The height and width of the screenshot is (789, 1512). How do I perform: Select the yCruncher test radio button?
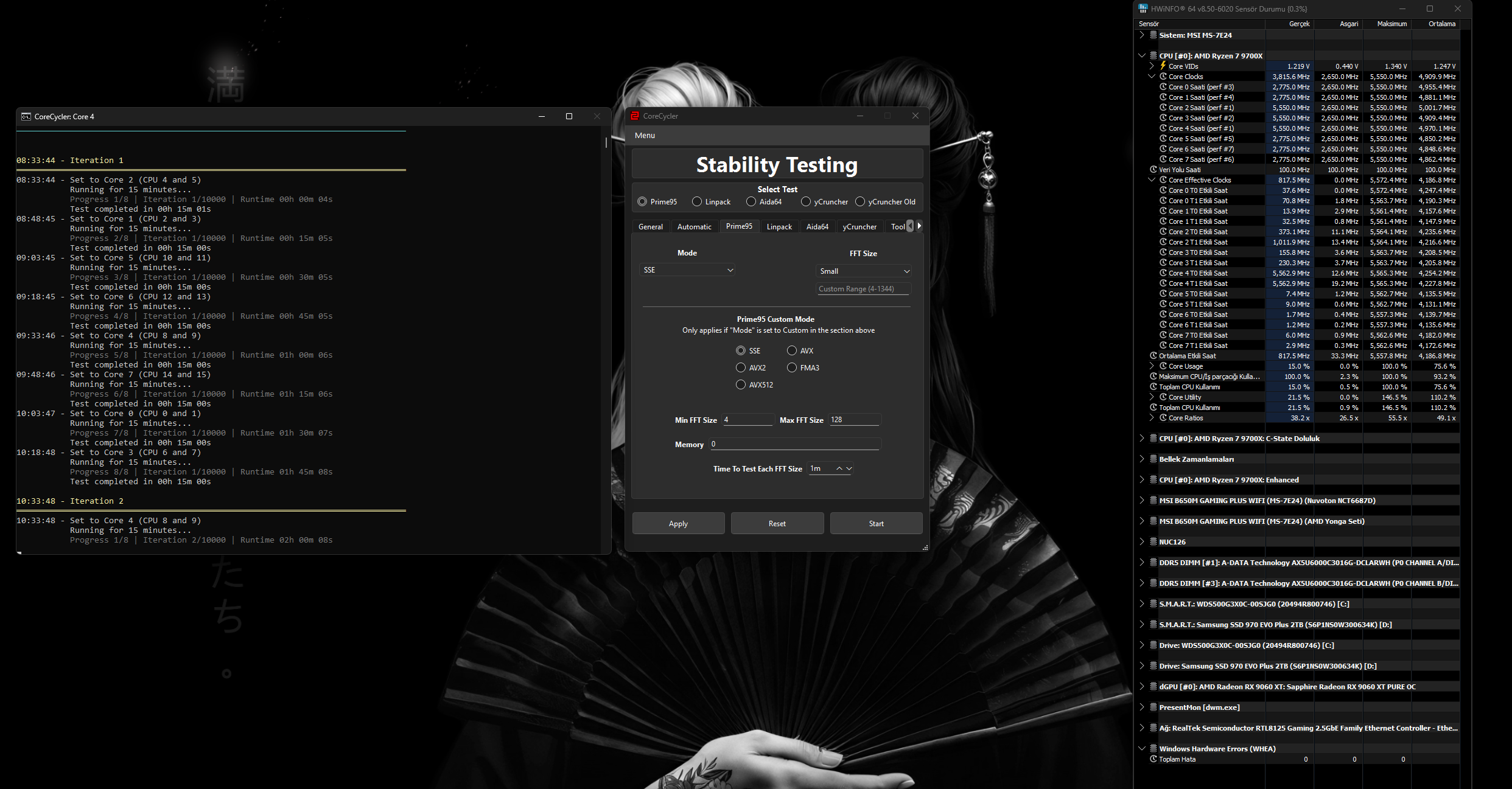coord(806,201)
